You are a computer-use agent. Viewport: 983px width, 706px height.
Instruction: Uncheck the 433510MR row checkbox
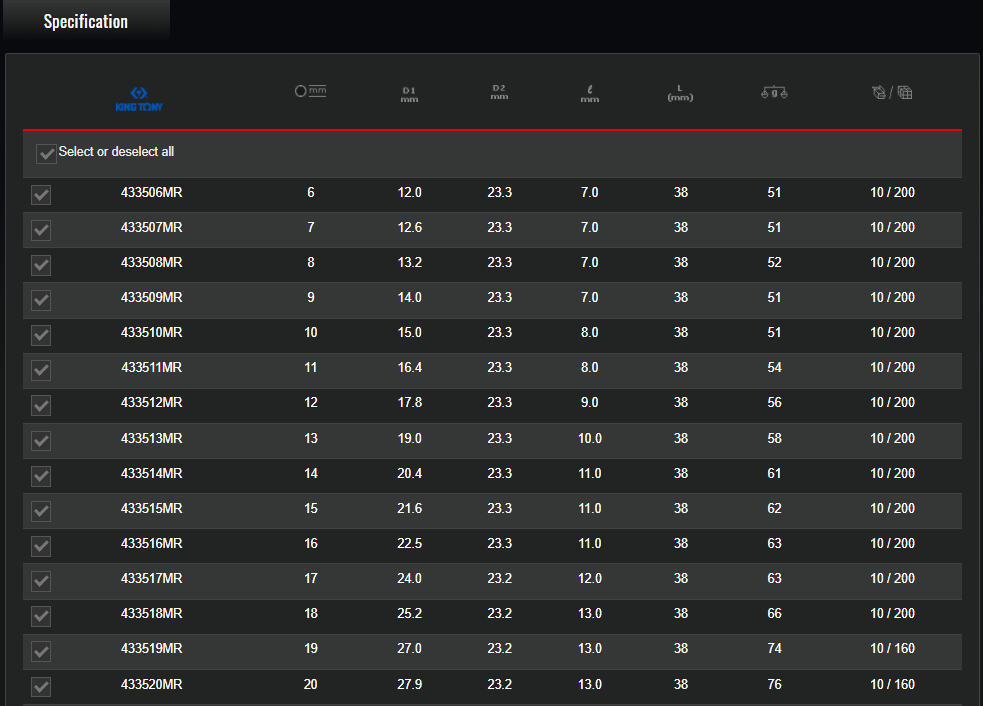click(x=41, y=335)
